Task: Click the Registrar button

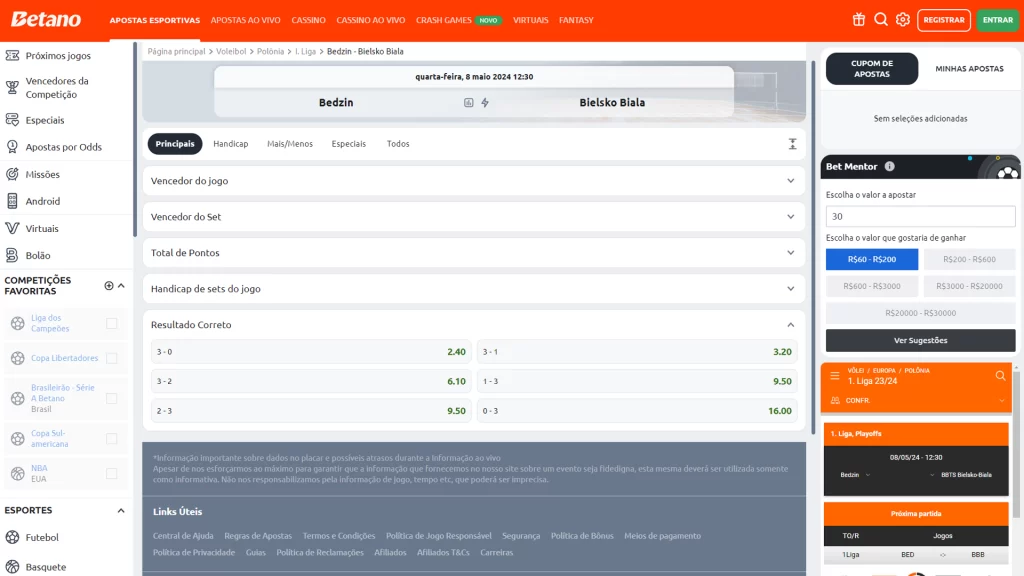Action: pos(944,20)
